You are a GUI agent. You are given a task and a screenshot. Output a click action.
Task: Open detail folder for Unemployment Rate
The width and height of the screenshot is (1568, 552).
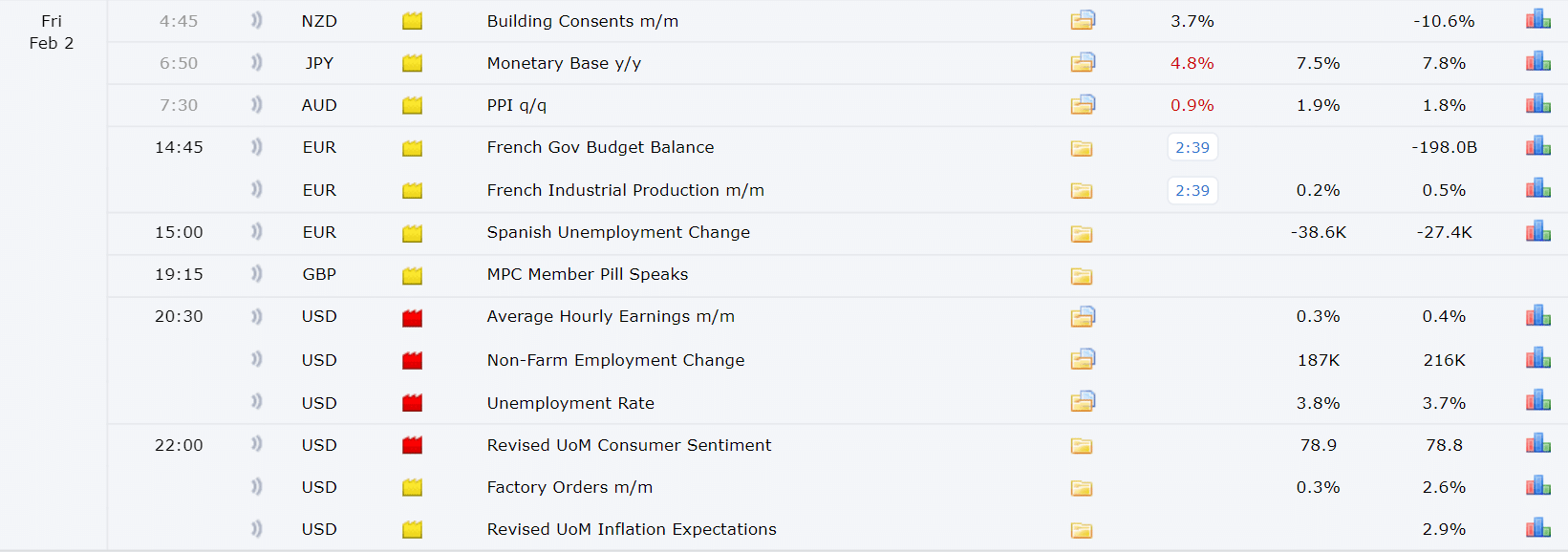1083,401
